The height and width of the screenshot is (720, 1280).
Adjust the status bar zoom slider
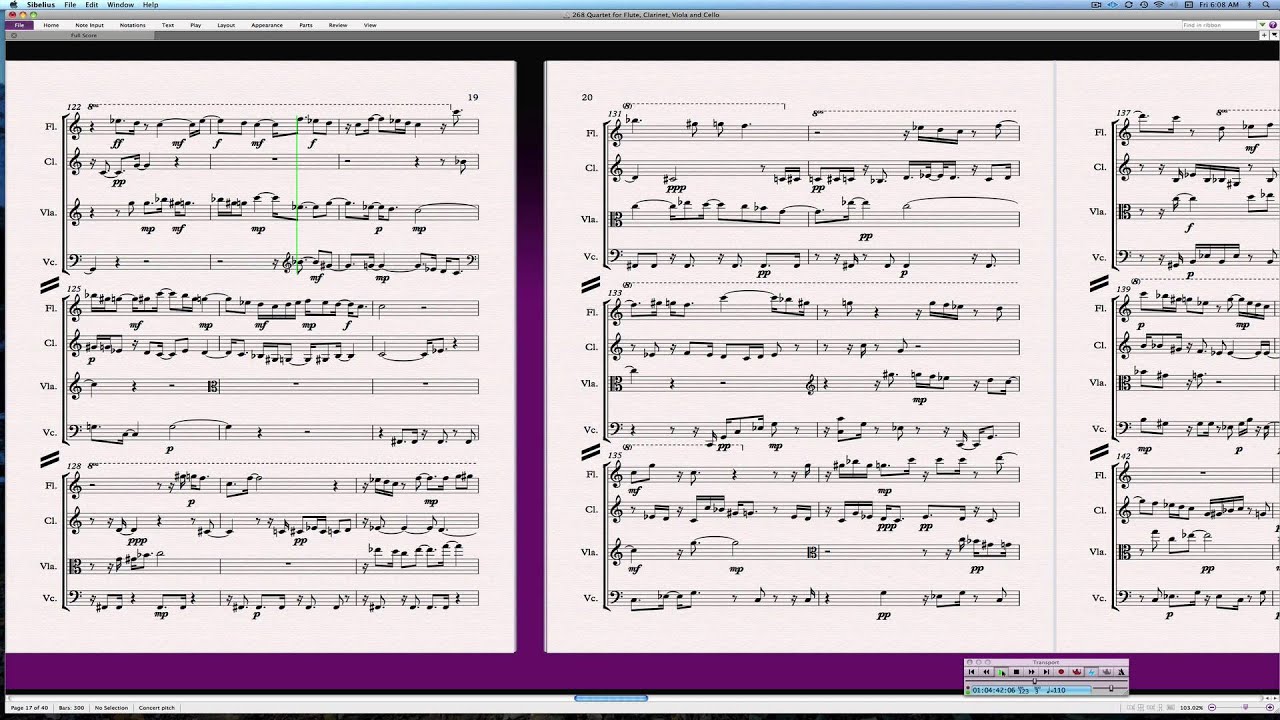pyautogui.click(x=1245, y=707)
